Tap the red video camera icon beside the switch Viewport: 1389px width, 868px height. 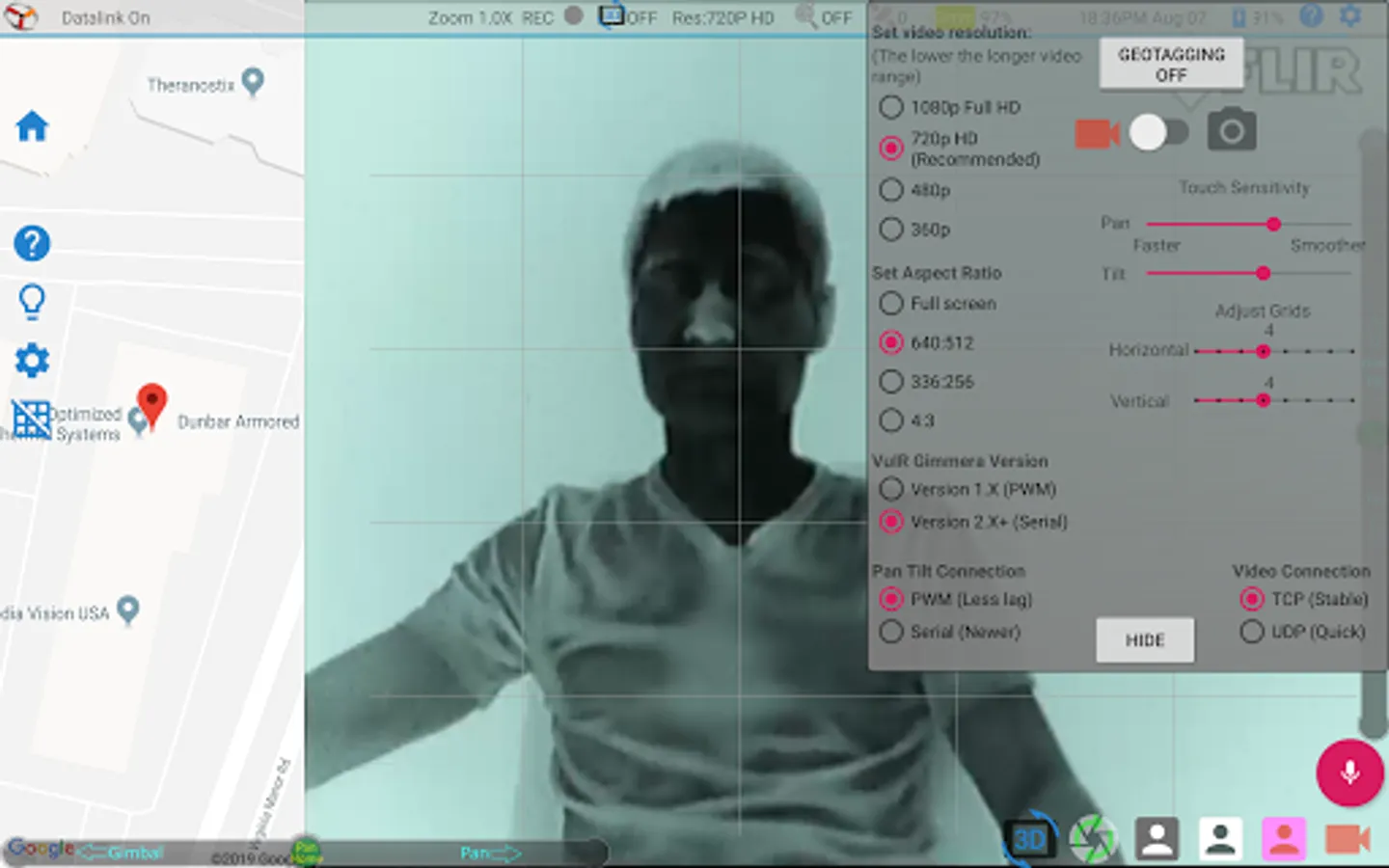(x=1097, y=133)
